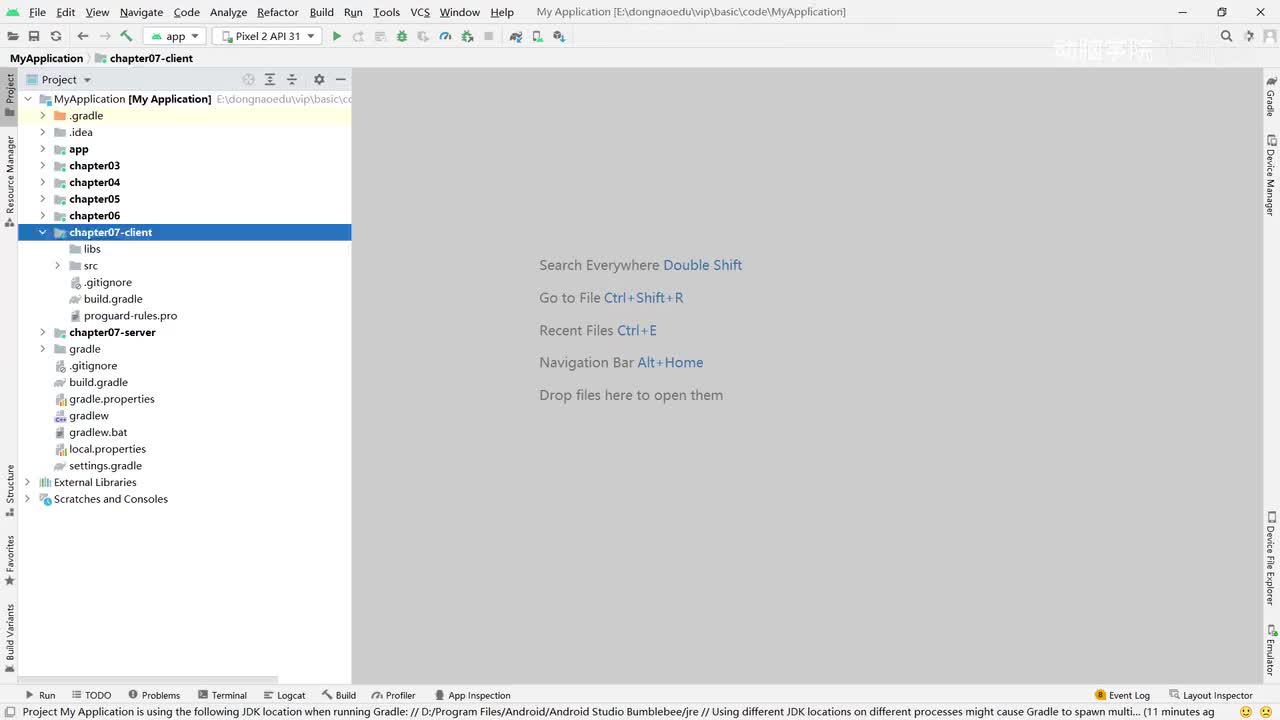Screen dimensions: 1280x720
Task: Open the Refactor menu
Action: pos(278,12)
